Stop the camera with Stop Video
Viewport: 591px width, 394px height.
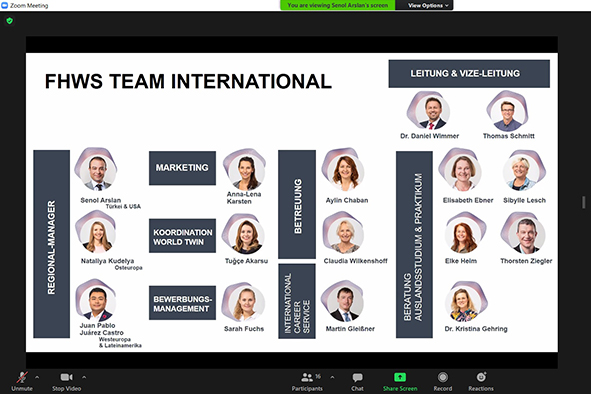click(x=66, y=377)
